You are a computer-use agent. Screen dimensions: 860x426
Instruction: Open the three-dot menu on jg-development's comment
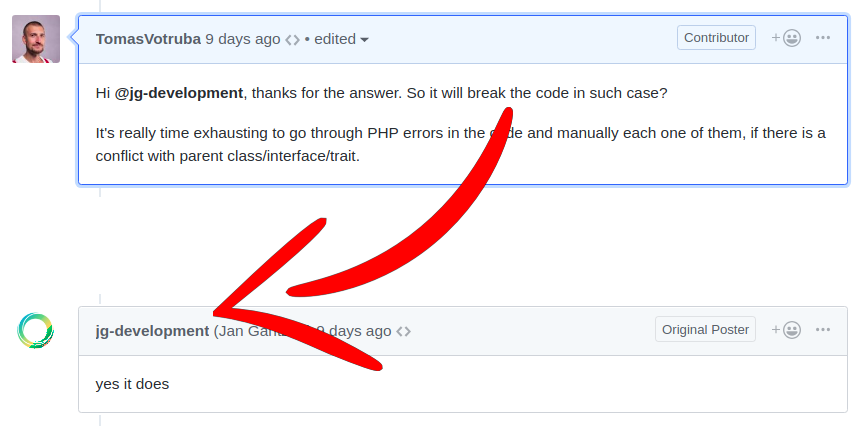pyautogui.click(x=823, y=330)
